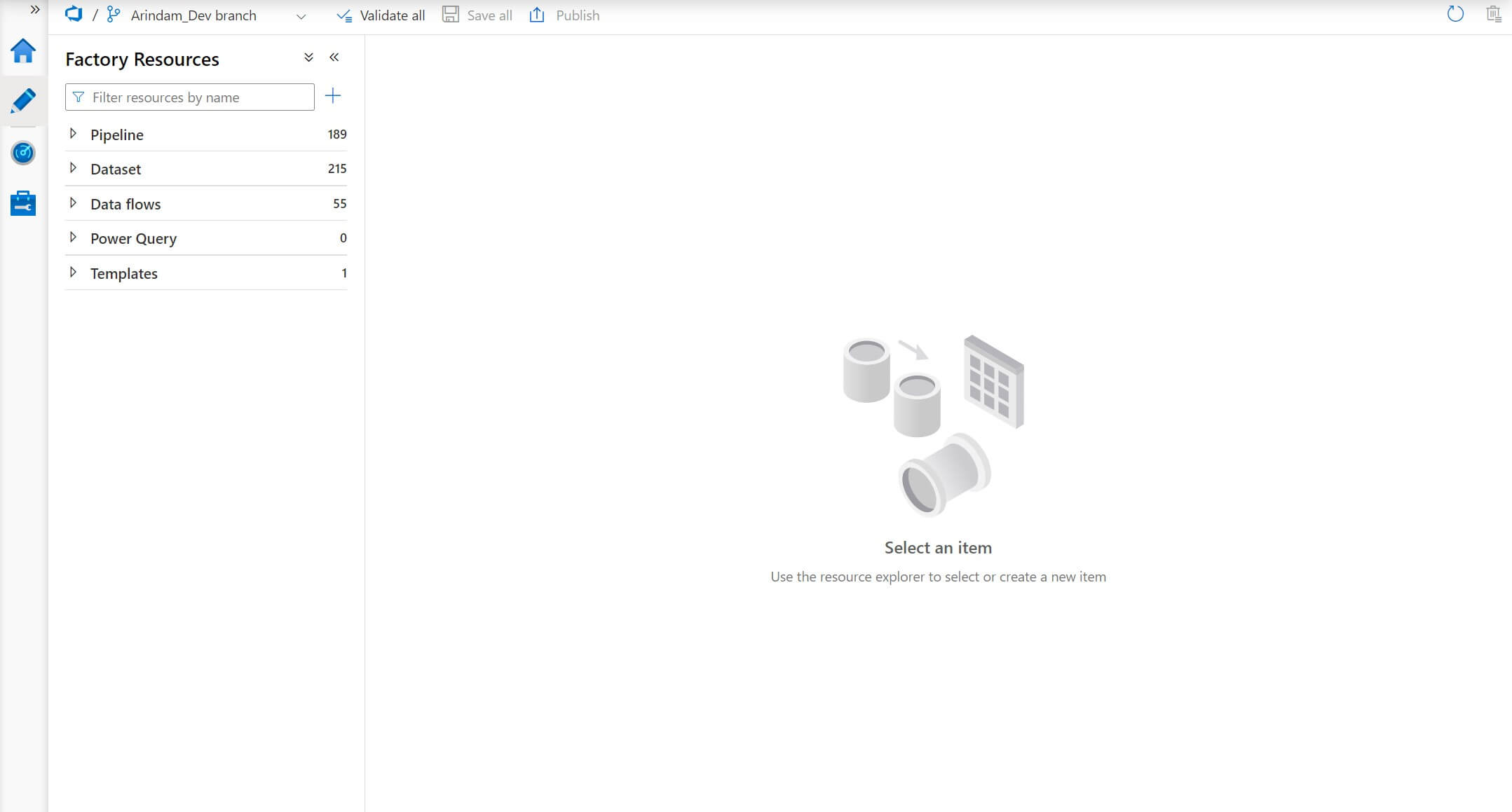Expand the Power Query node
Viewport: 1512px width, 812px height.
[73, 238]
